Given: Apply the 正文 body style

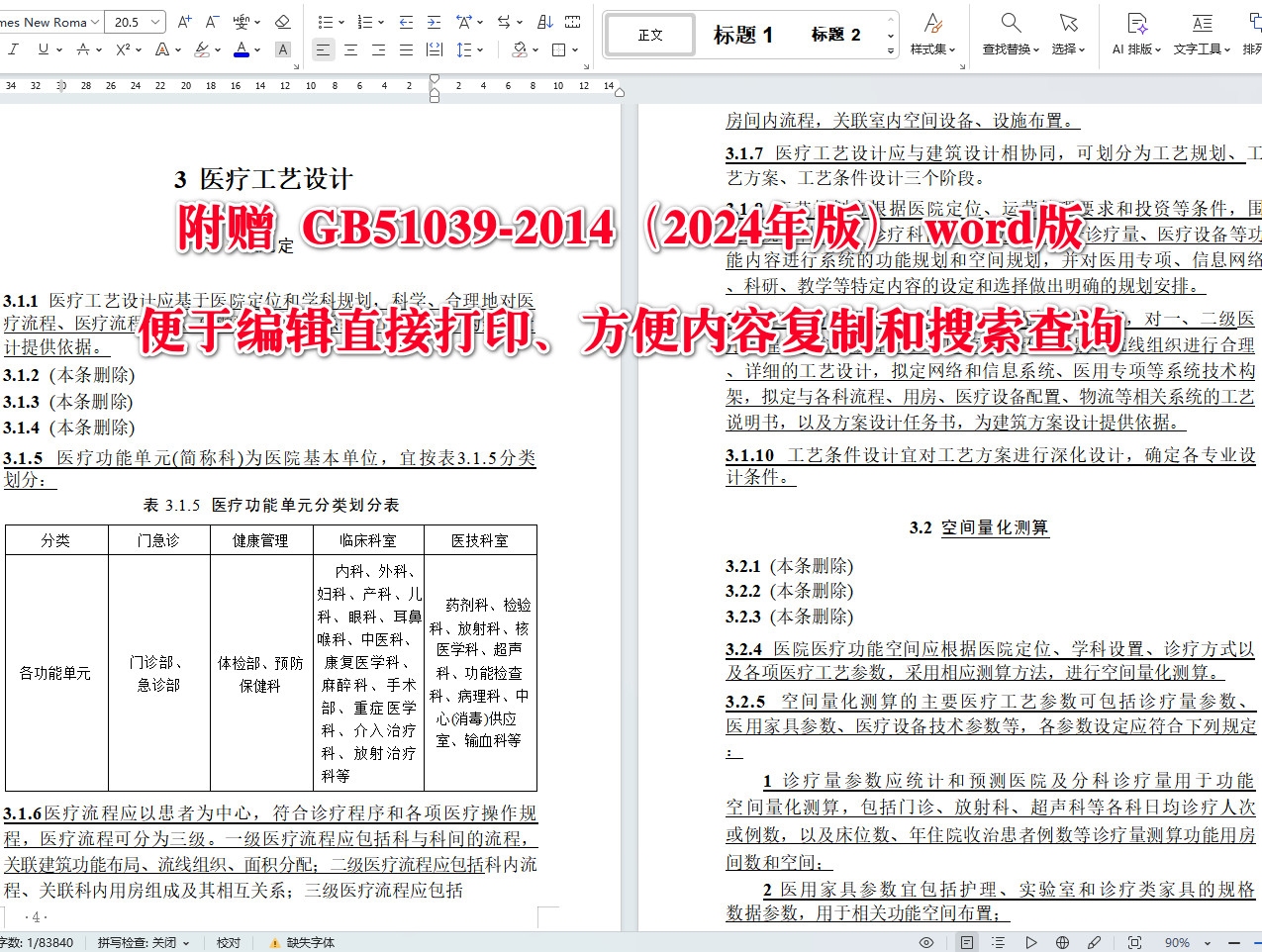Looking at the screenshot, I should (650, 35).
